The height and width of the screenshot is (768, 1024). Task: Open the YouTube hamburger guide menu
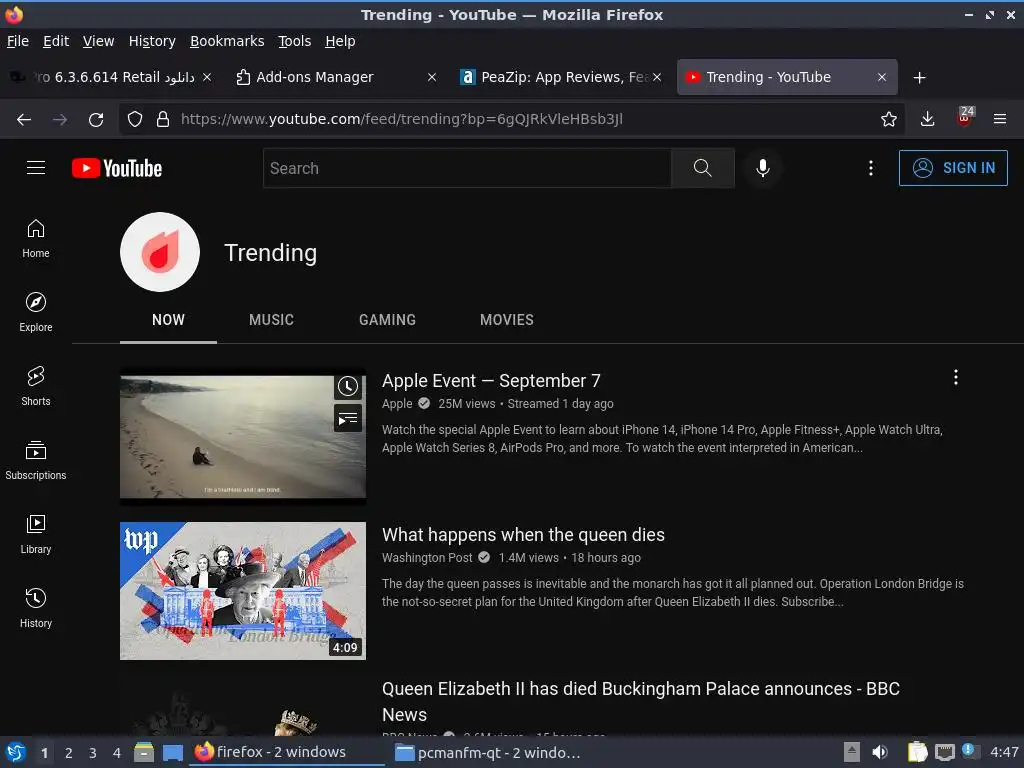36,168
